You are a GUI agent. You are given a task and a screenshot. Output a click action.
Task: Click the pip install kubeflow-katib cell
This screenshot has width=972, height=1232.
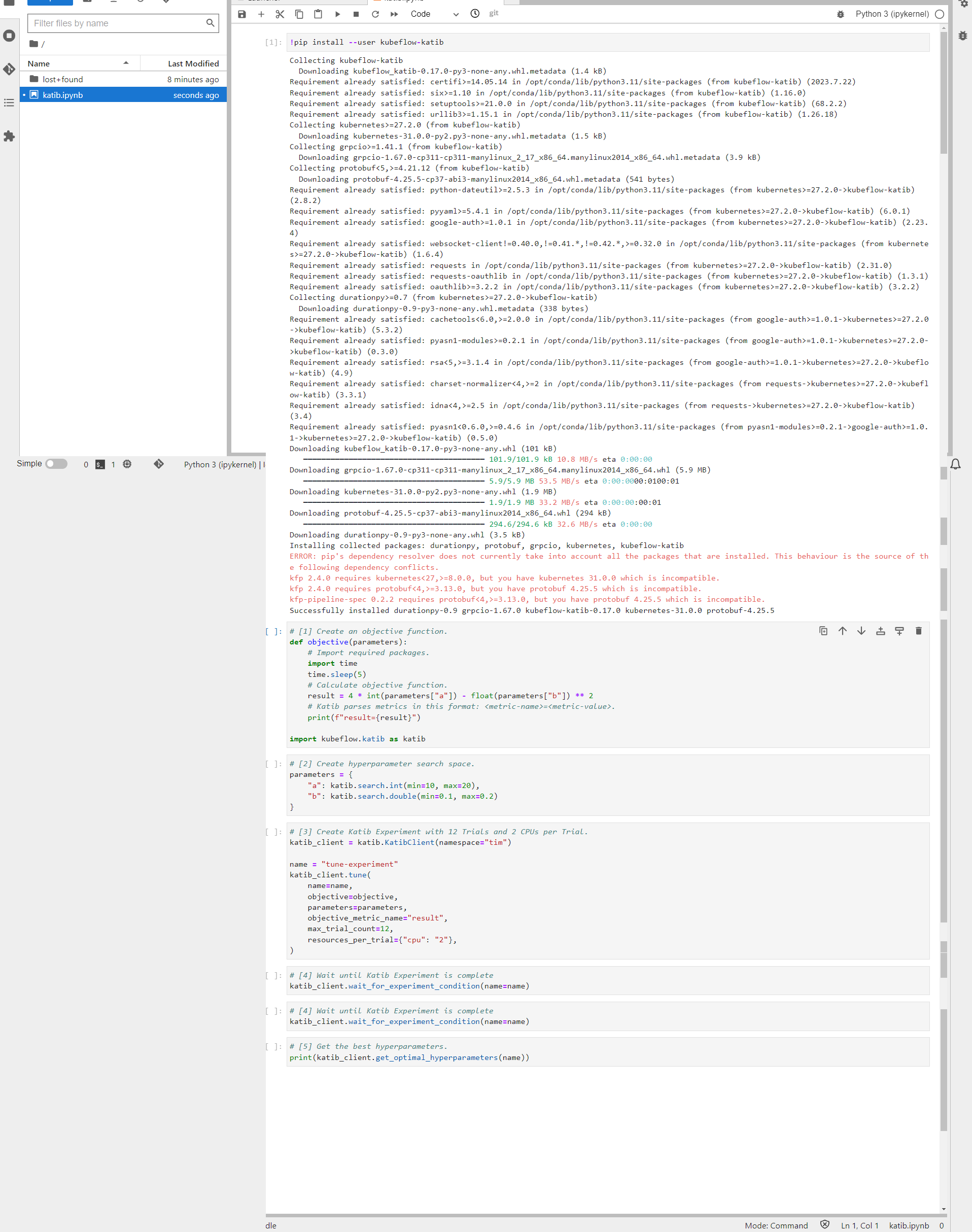pos(608,43)
